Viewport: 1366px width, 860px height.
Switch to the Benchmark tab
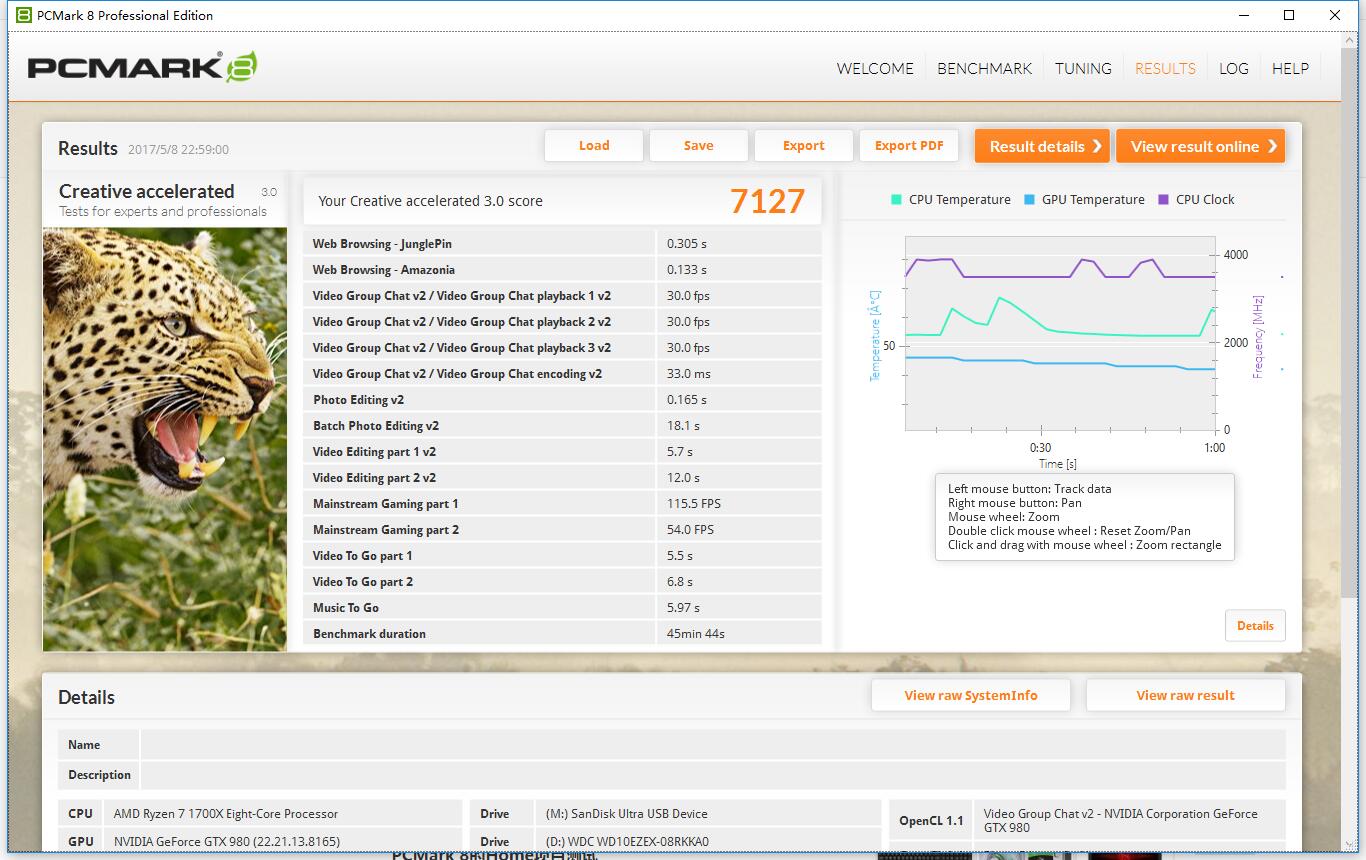pyautogui.click(x=984, y=68)
